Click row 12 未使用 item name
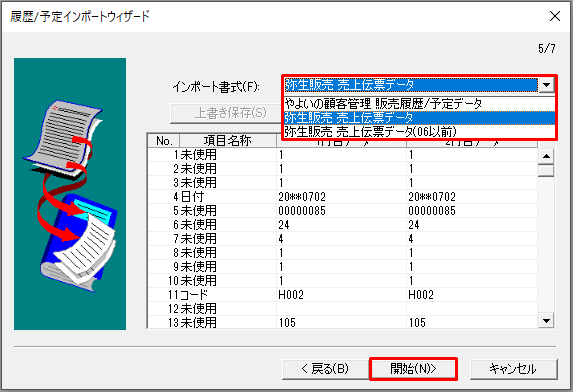This screenshot has height=392, width=573. (x=199, y=309)
